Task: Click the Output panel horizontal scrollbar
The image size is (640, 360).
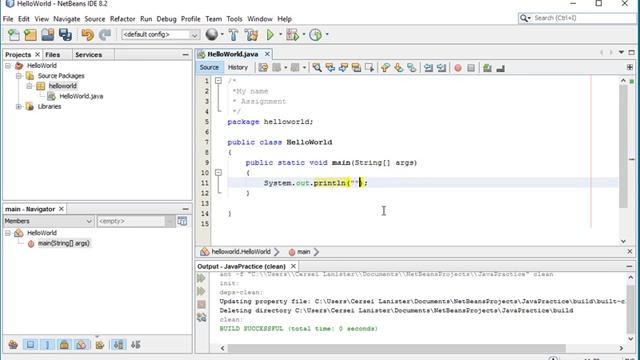Action: [396, 348]
